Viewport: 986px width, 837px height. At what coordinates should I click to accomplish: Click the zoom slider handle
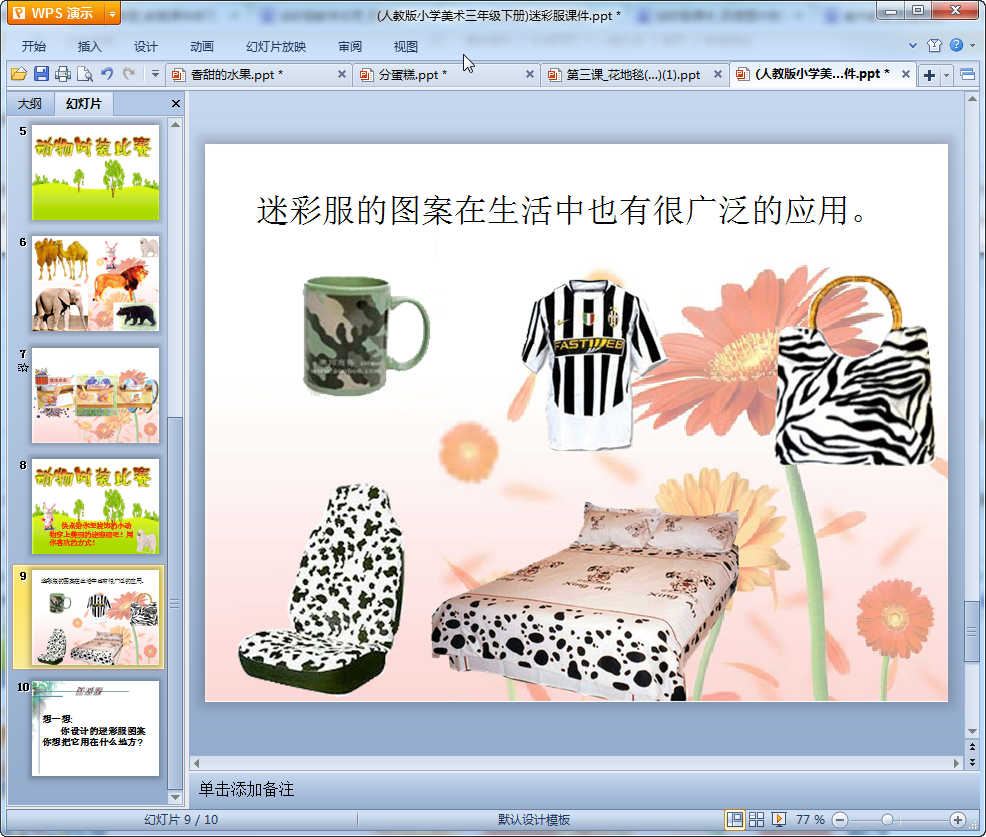pos(886,820)
